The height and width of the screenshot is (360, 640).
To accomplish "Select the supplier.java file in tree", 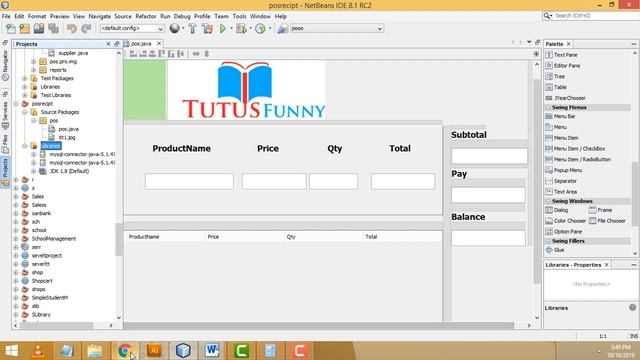I will click(73, 53).
